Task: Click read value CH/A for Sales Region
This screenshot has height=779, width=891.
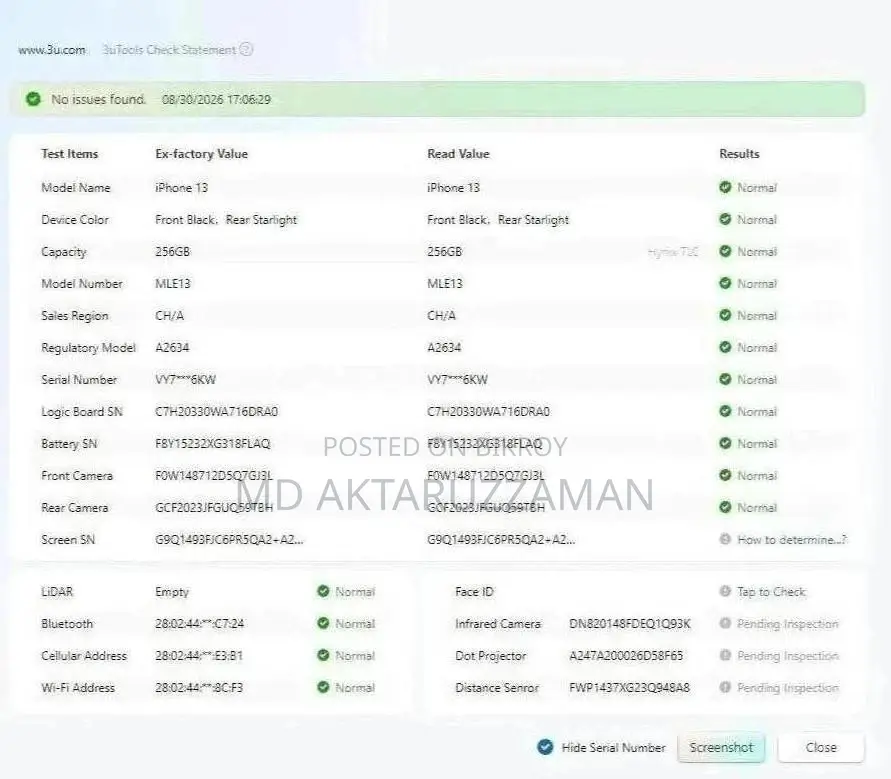Action: [x=442, y=315]
